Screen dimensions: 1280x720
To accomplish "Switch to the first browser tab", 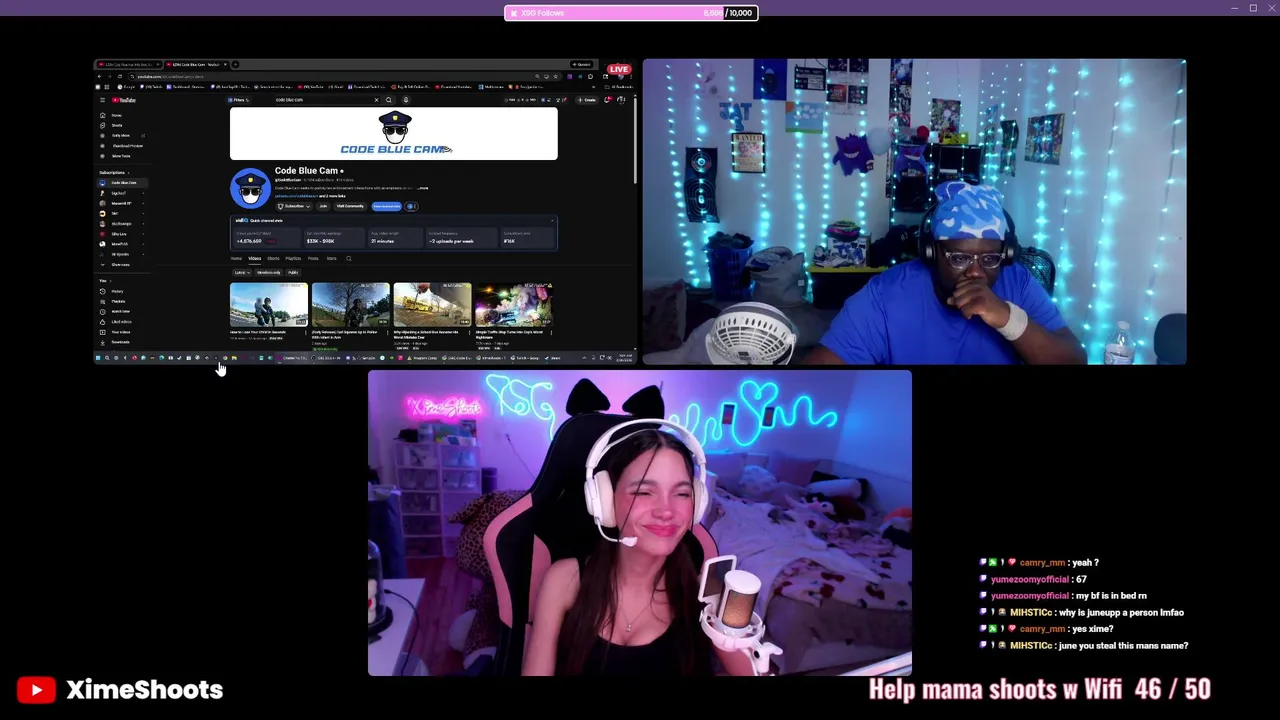I will (x=129, y=64).
